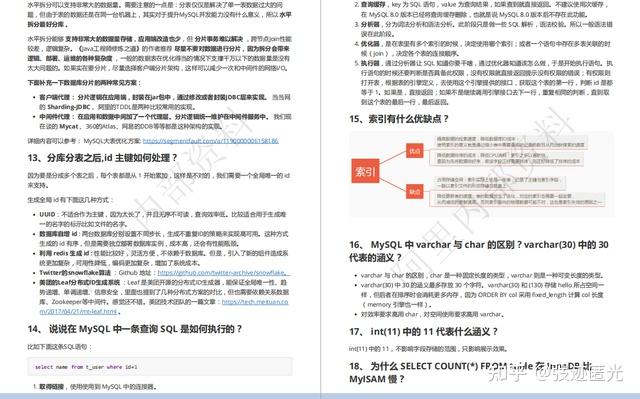Click the 中间件代理 bullet item
This screenshot has width=640, height=399.
165,122
